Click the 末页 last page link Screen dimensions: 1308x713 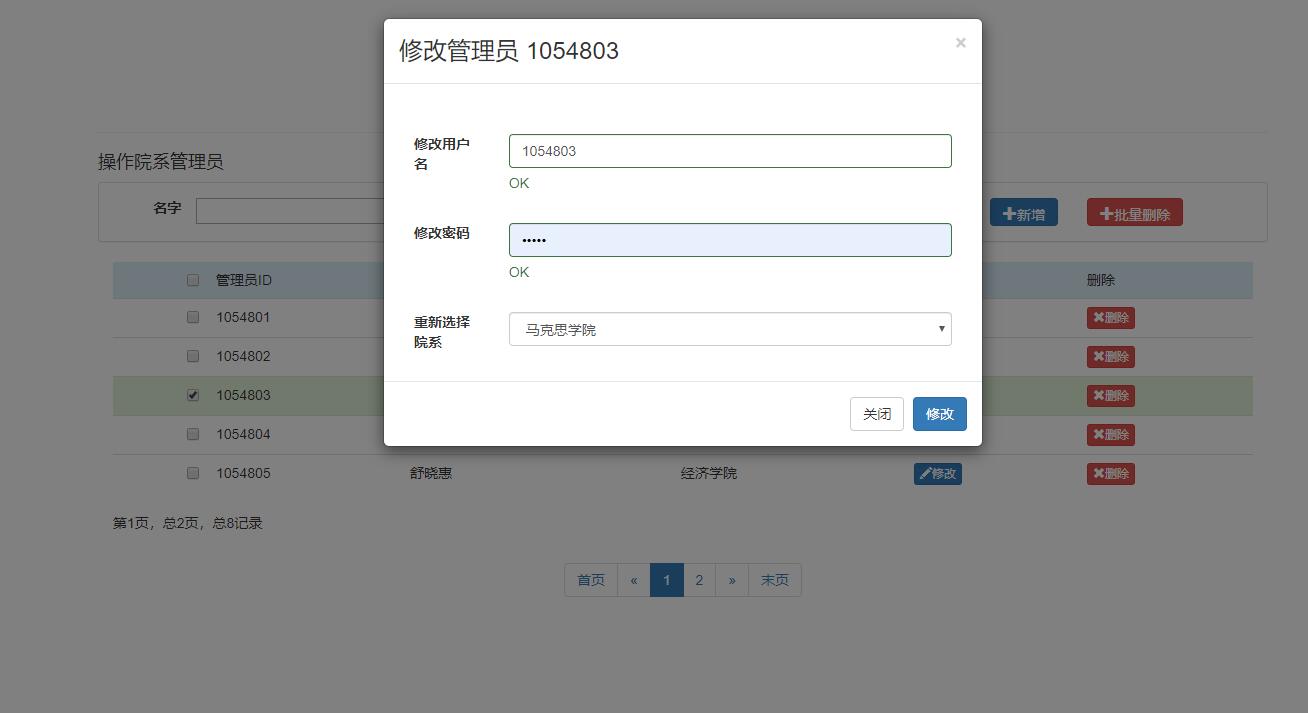pyautogui.click(x=774, y=579)
